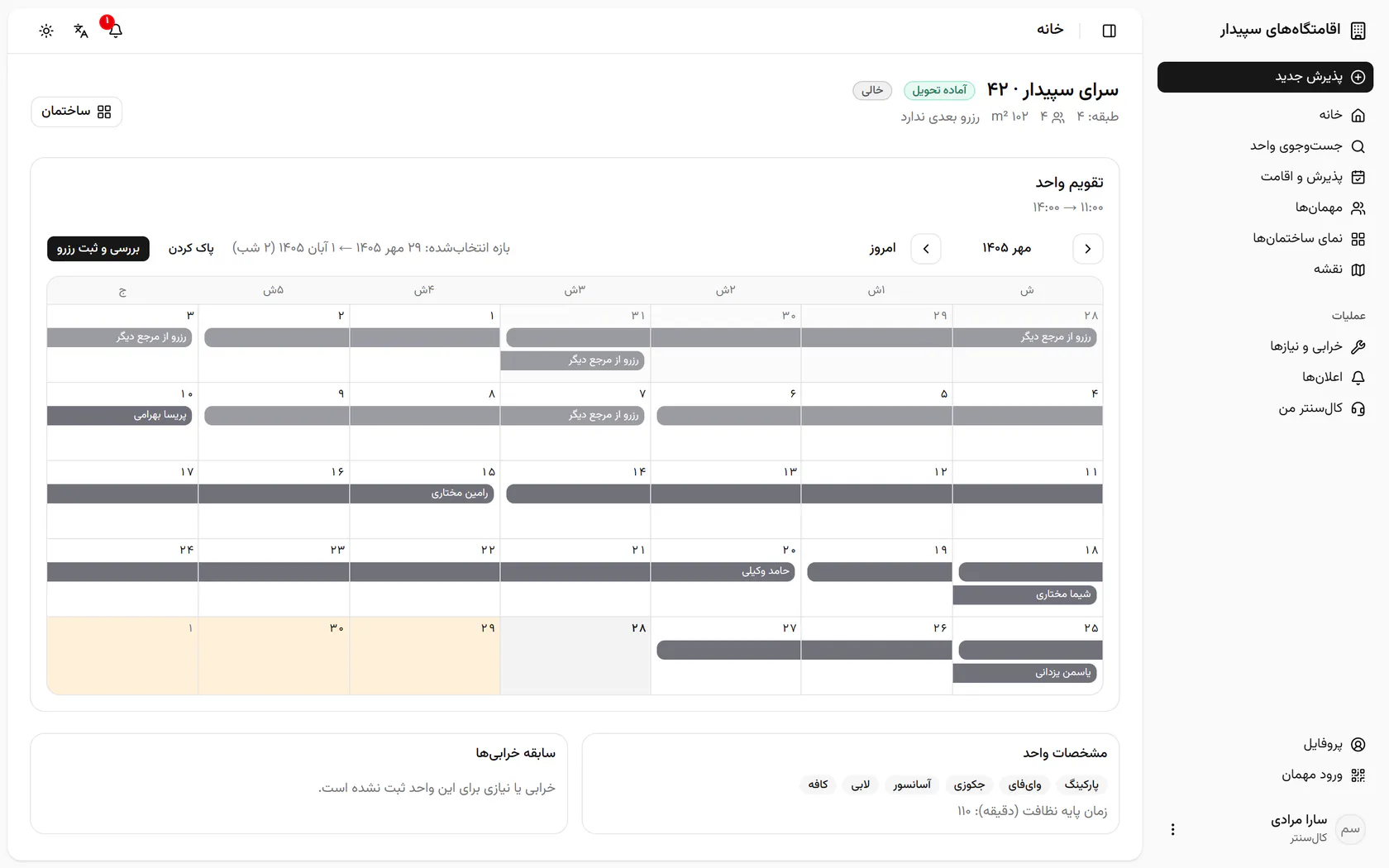This screenshot has height=868, width=1389.
Task: Open the notifications bell in top bar
Action: click(x=116, y=31)
